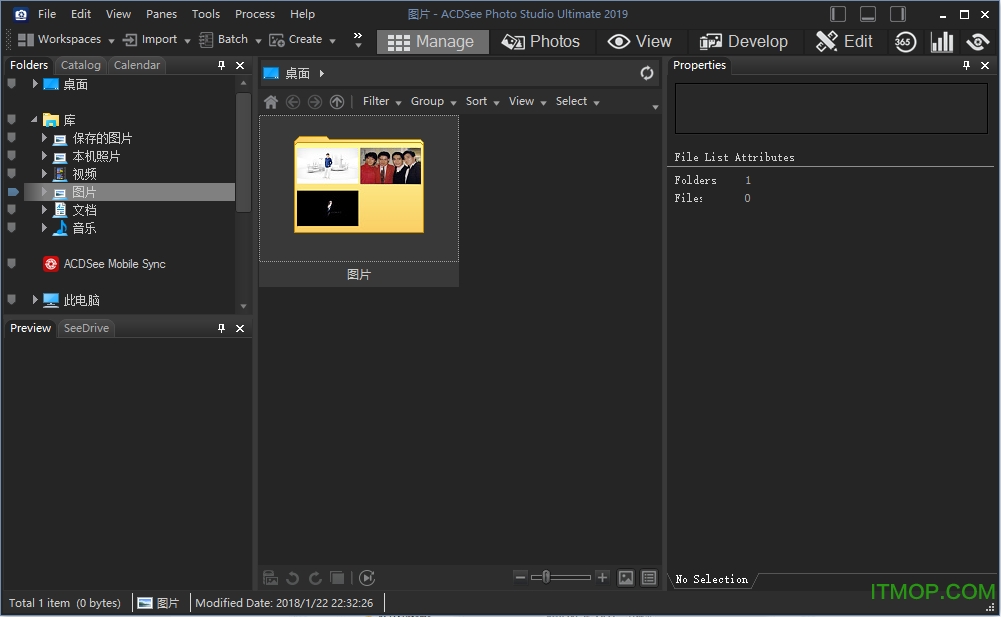The image size is (1001, 617).
Task: Click the rotate left icon below the file list
Action: click(x=292, y=577)
